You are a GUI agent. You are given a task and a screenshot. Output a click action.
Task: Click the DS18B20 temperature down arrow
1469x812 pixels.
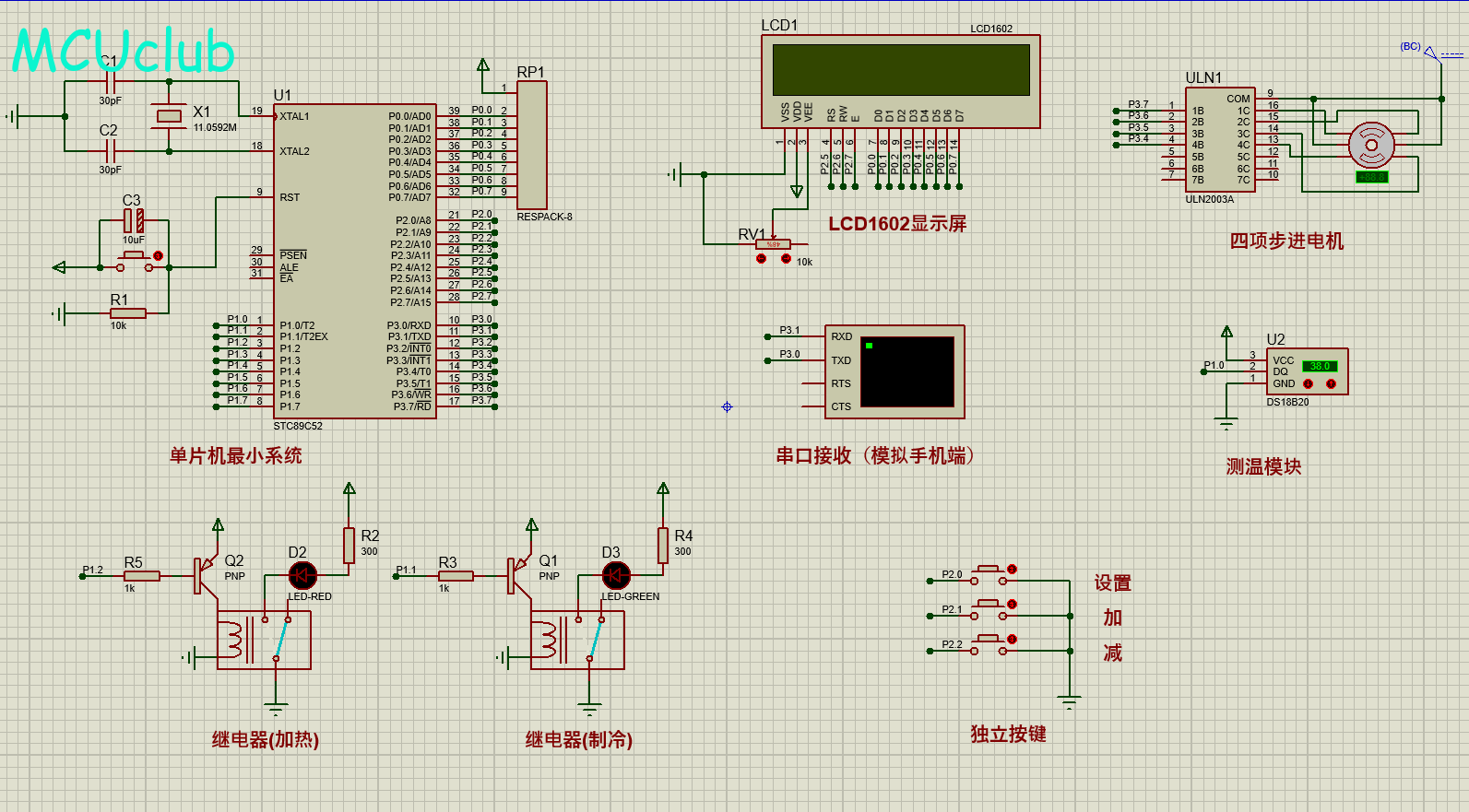pos(1308,383)
